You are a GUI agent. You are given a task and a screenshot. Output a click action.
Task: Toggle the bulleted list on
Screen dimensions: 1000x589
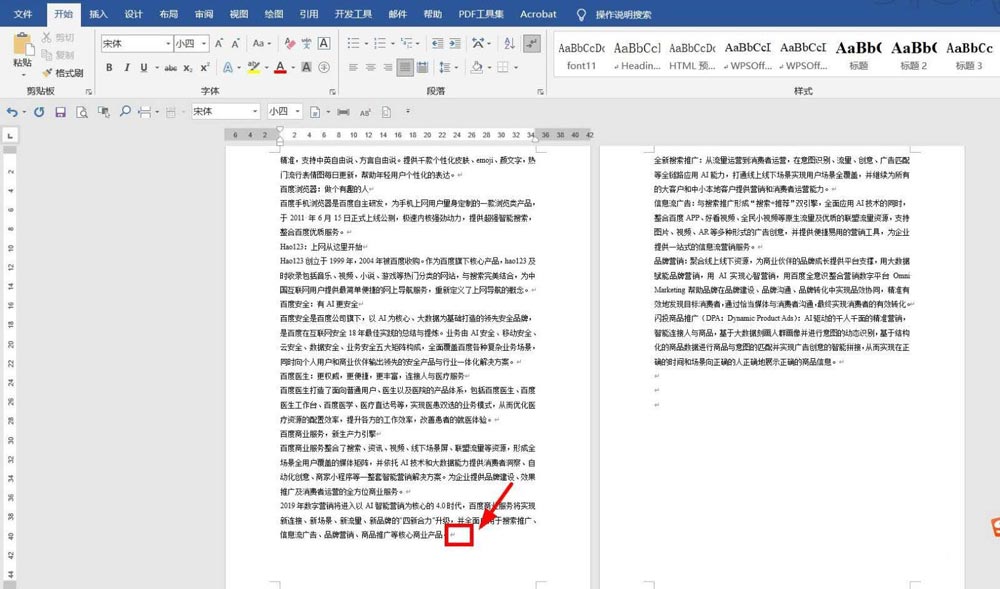(354, 43)
